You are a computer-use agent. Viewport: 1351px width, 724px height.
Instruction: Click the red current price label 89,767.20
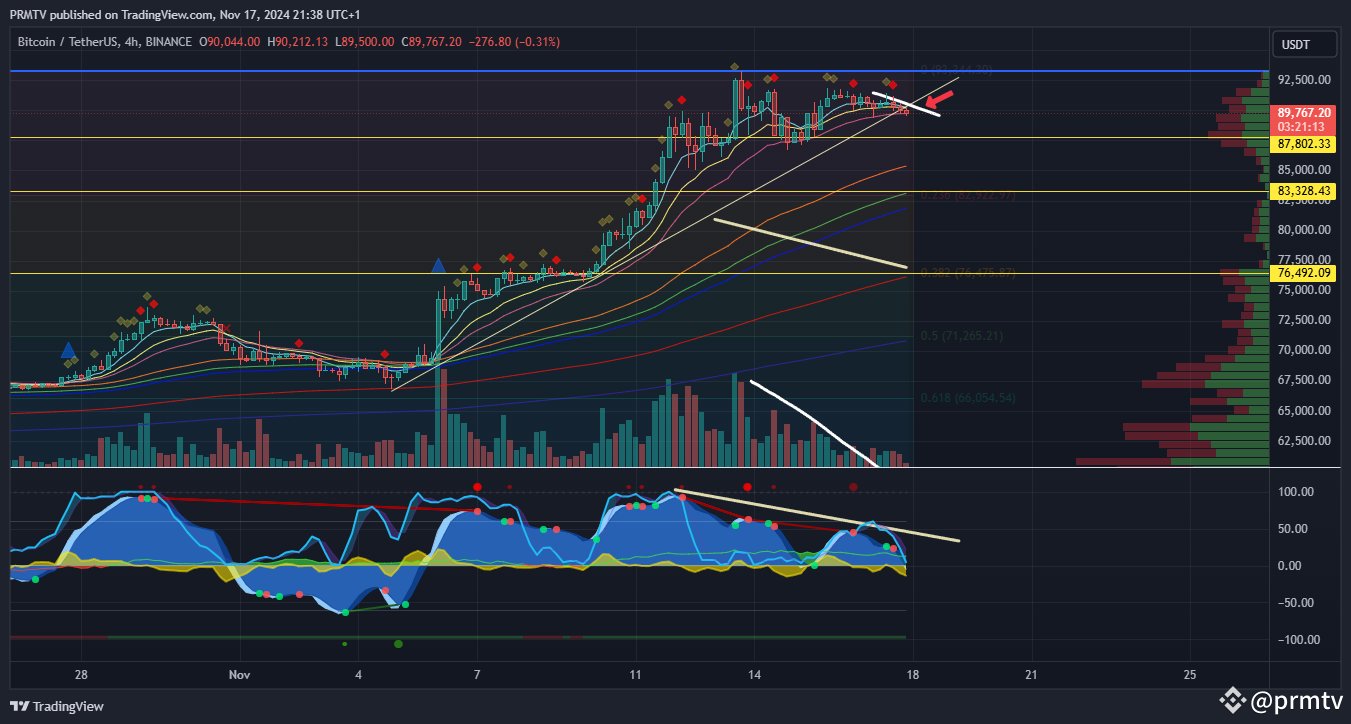pos(1303,113)
